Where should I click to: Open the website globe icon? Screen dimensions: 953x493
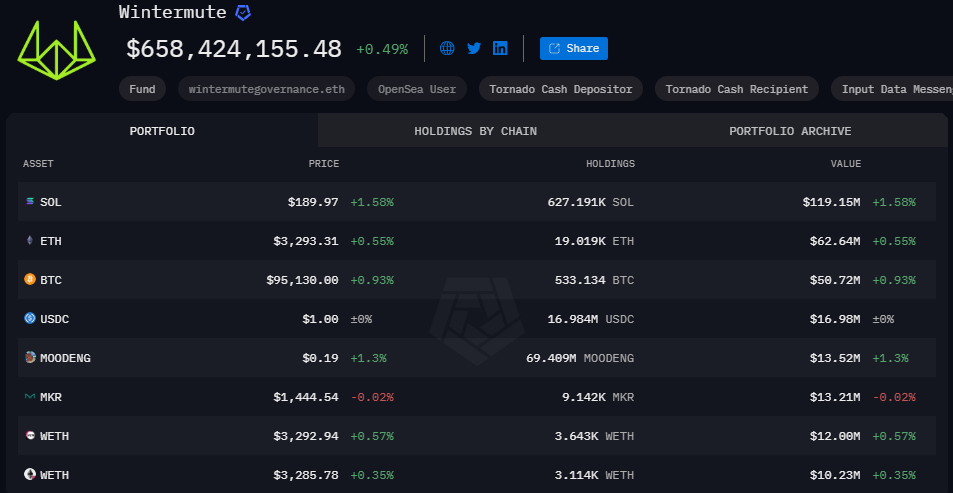click(447, 49)
